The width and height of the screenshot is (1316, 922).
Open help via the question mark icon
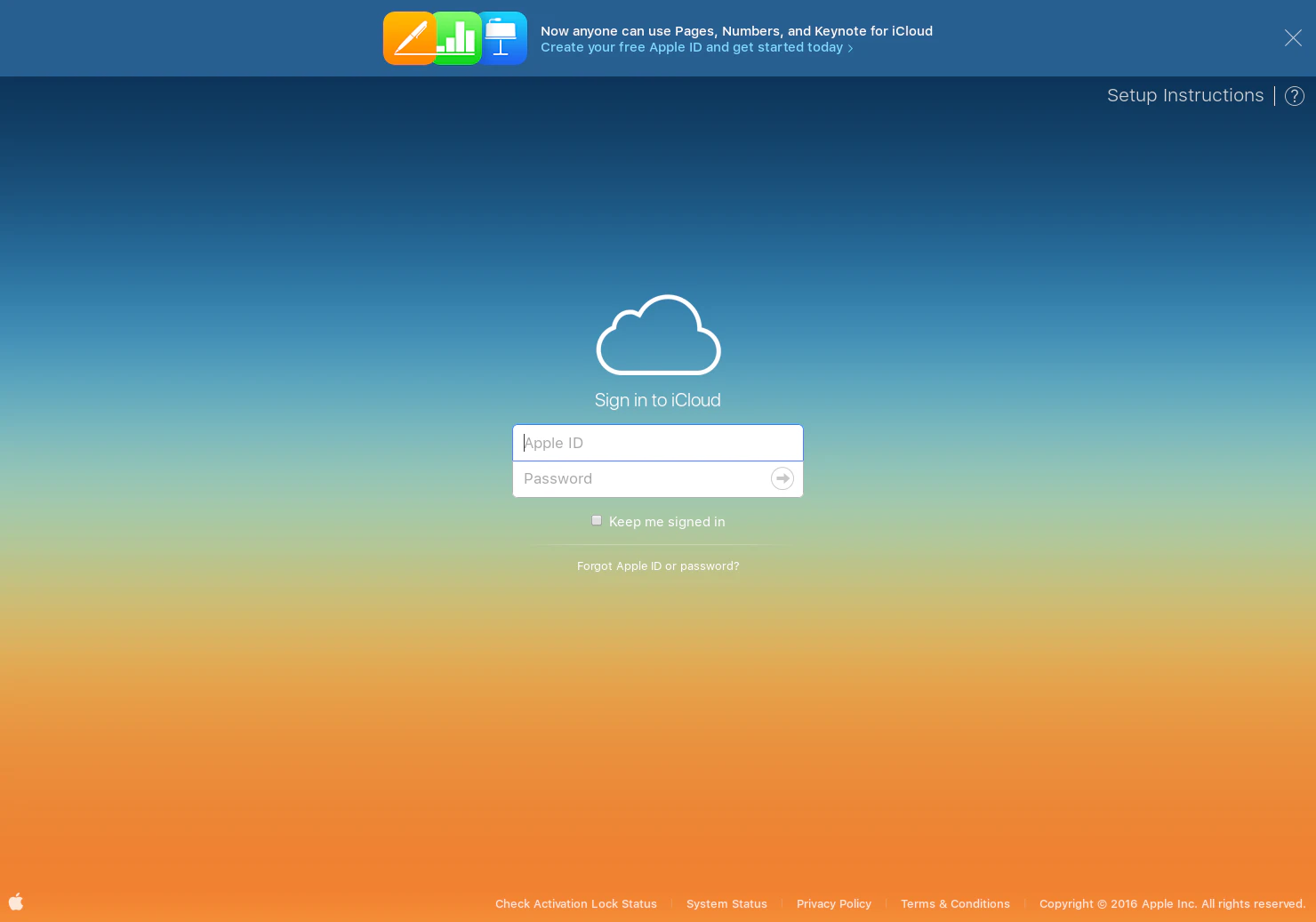(x=1295, y=96)
